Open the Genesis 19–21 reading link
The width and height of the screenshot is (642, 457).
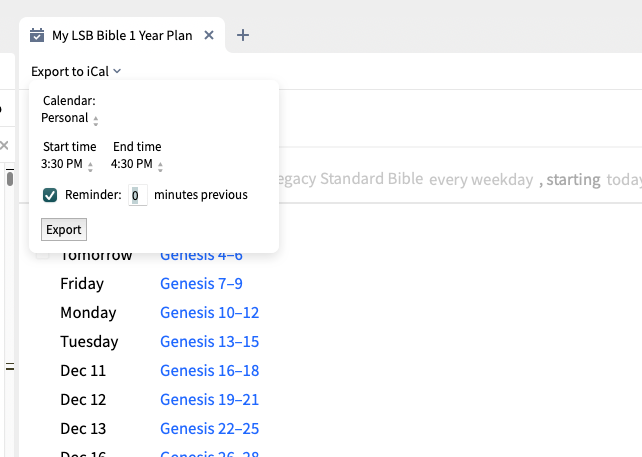pyautogui.click(x=209, y=400)
